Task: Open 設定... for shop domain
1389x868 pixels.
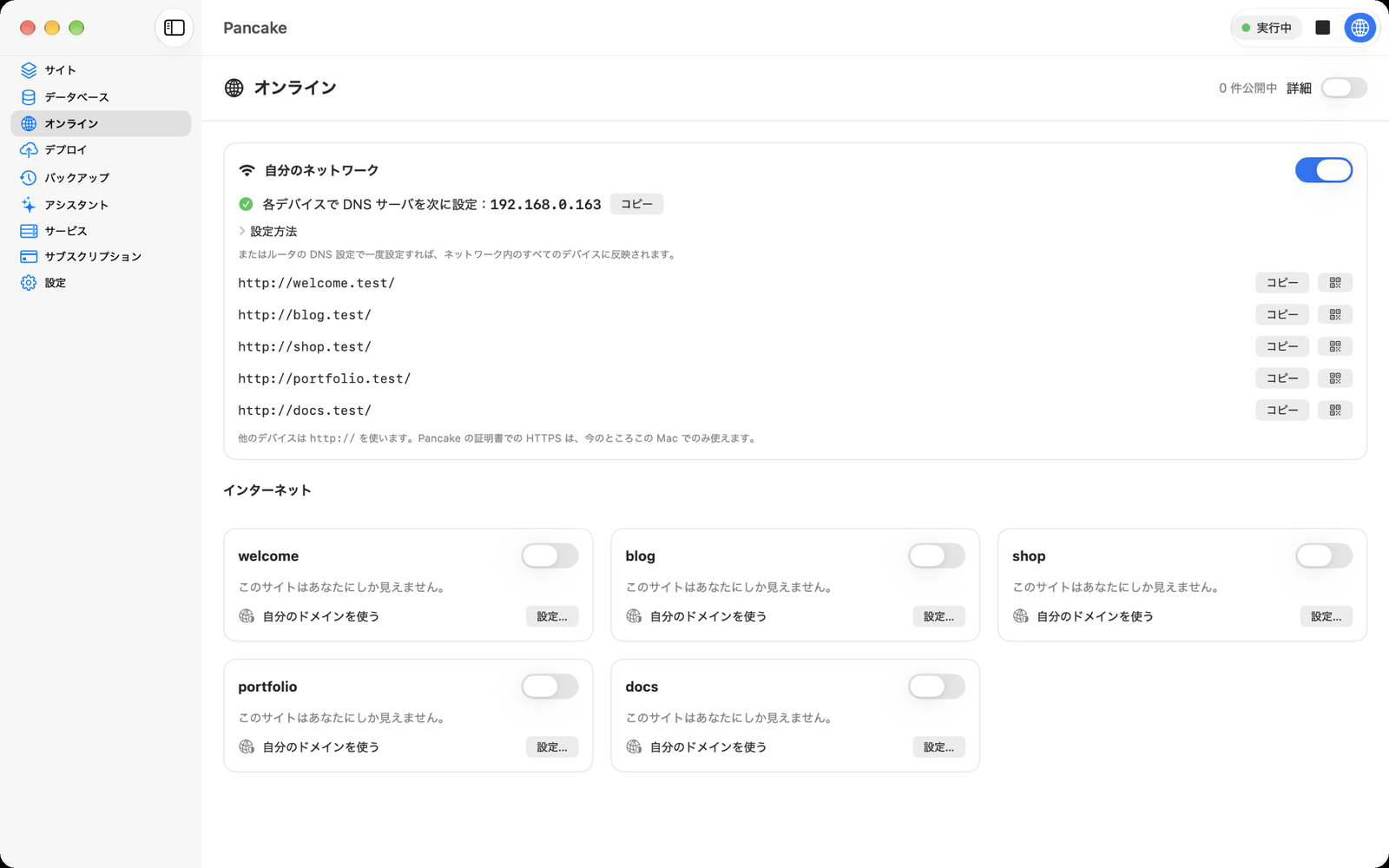Action: [1326, 616]
